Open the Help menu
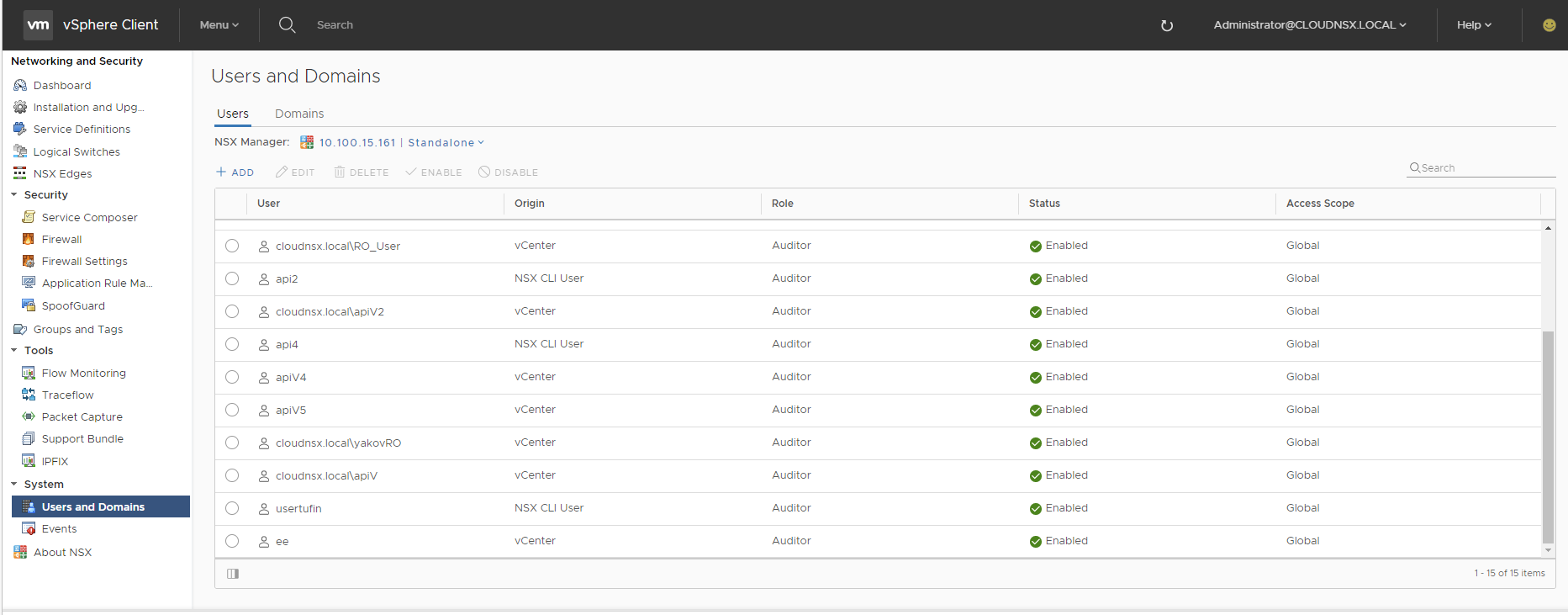Screen dimensions: 1568x615 coord(1474,25)
